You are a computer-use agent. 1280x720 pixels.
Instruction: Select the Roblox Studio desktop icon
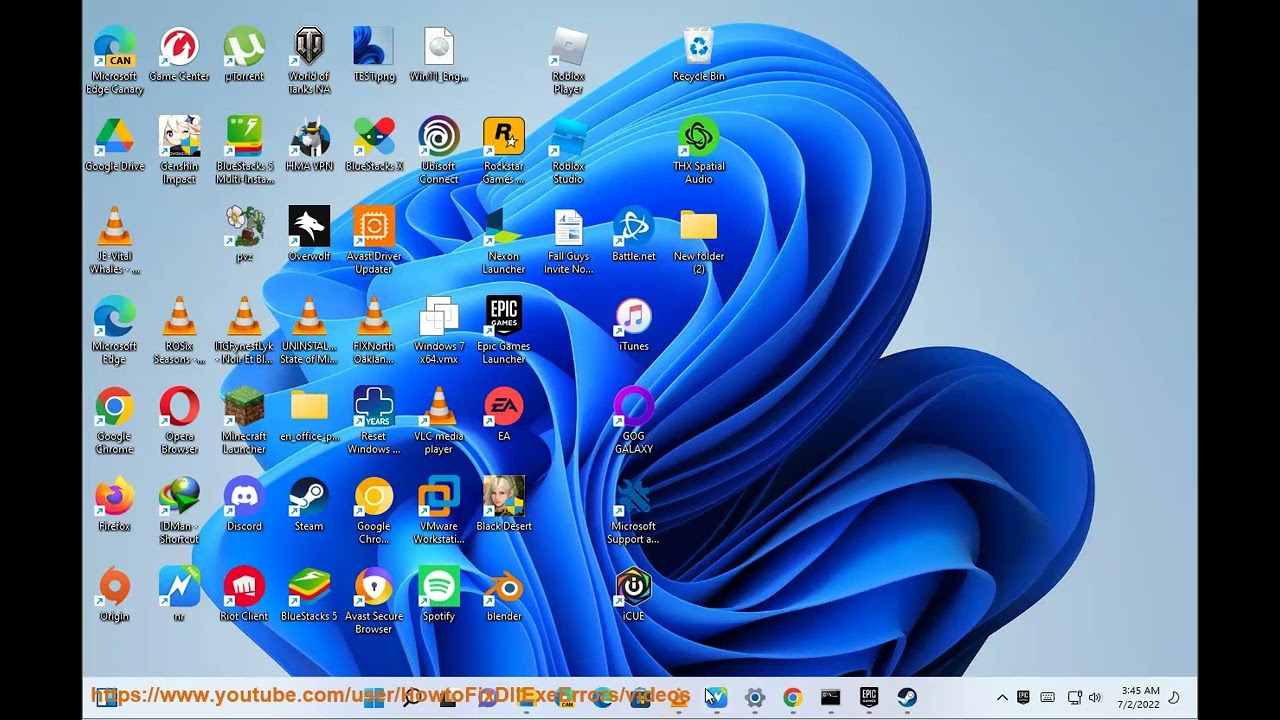pos(568,151)
